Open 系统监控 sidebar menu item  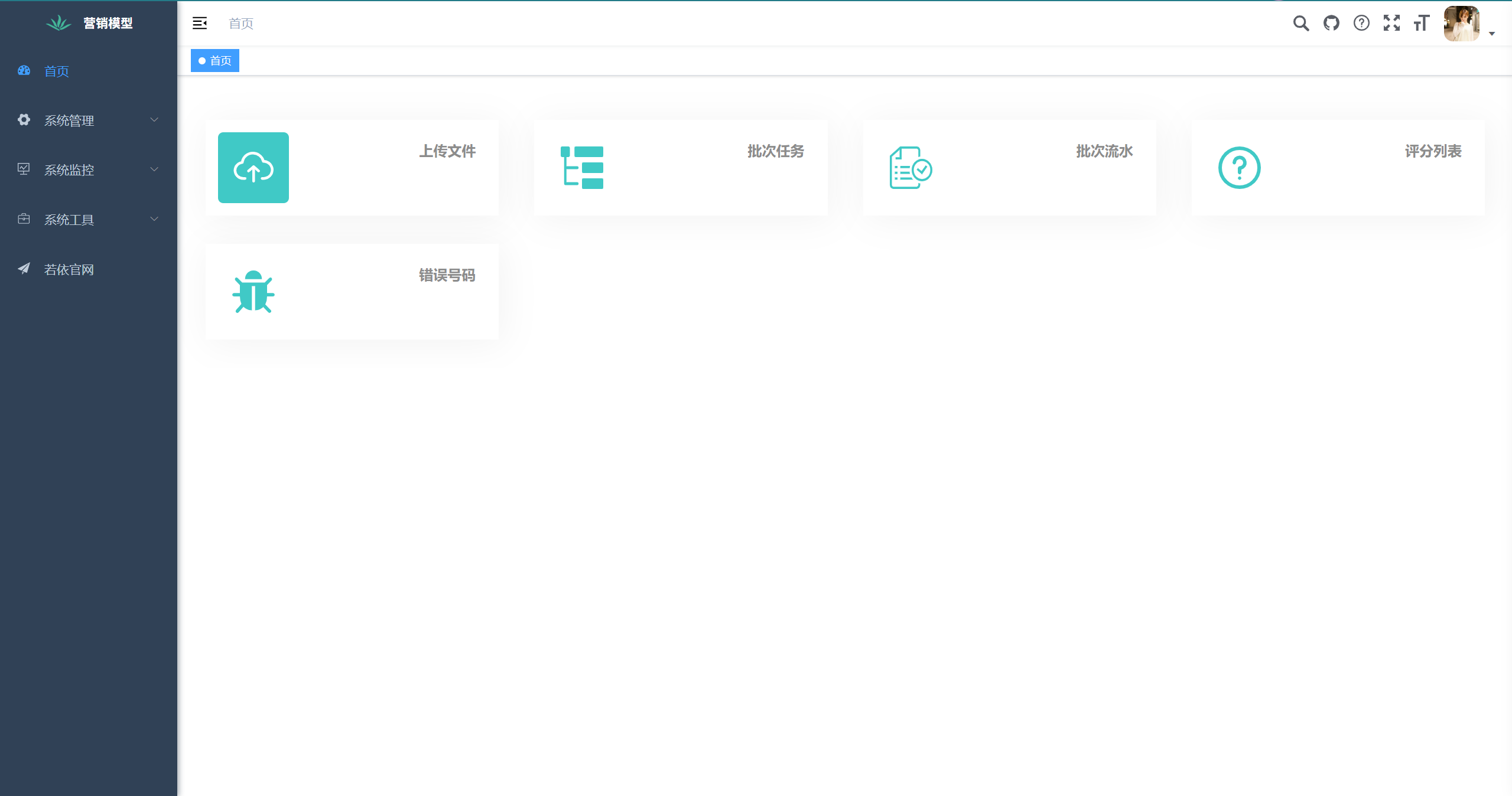click(89, 170)
